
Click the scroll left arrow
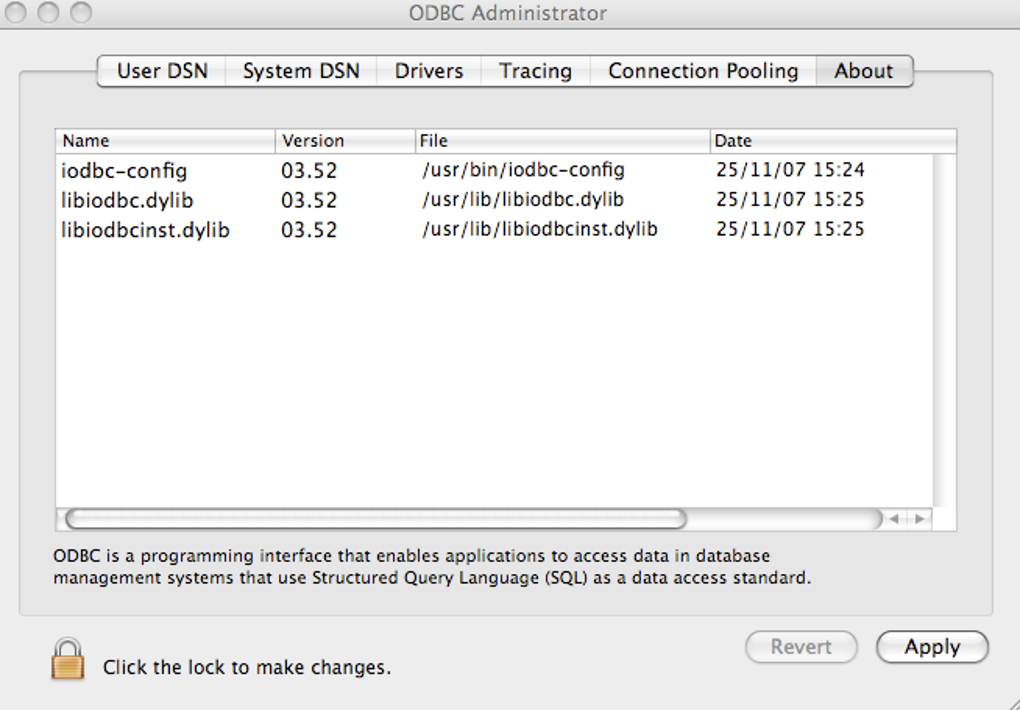(895, 519)
